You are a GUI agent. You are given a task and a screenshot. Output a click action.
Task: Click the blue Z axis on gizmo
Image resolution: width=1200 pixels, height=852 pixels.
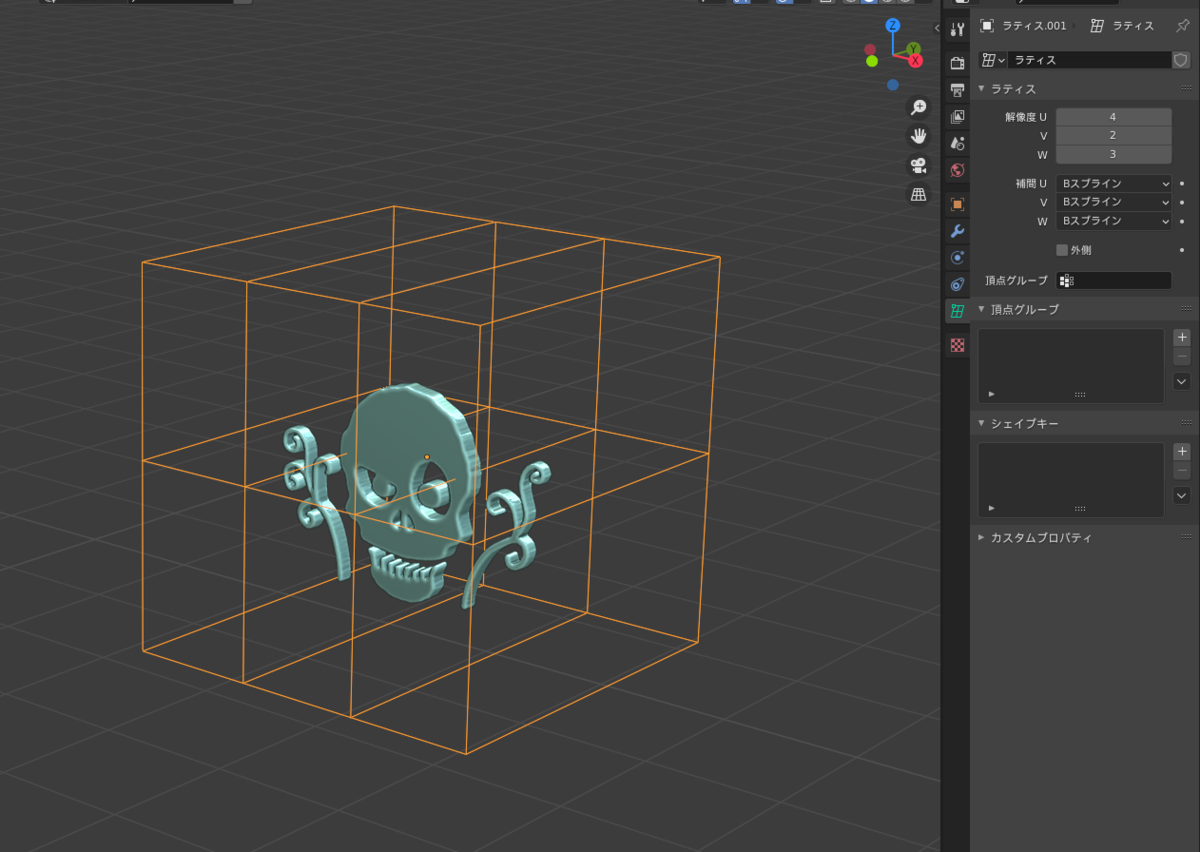(x=893, y=25)
